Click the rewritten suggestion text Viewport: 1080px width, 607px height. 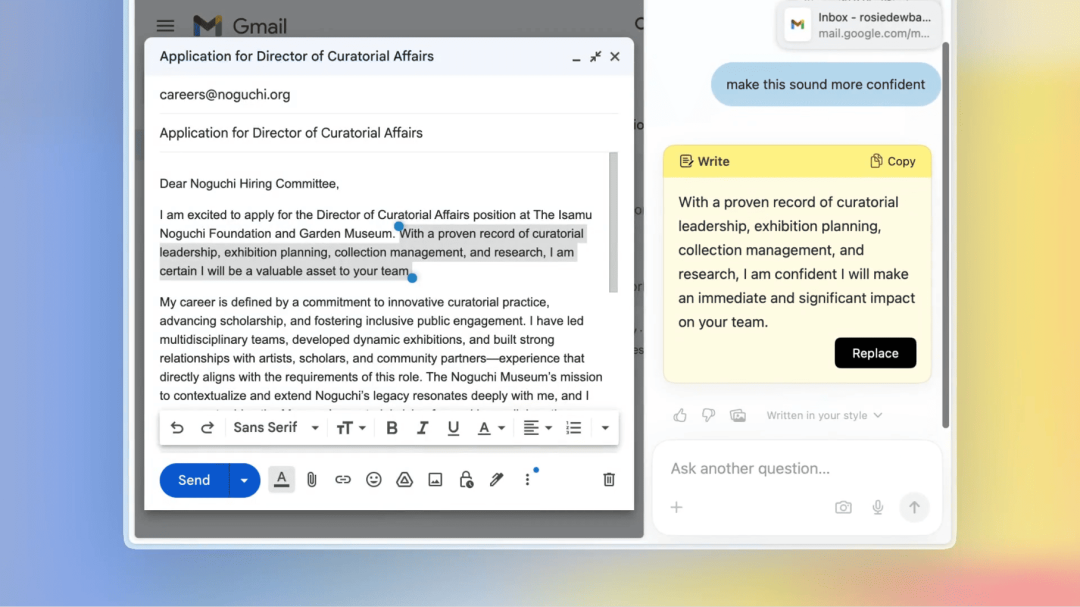(x=797, y=262)
